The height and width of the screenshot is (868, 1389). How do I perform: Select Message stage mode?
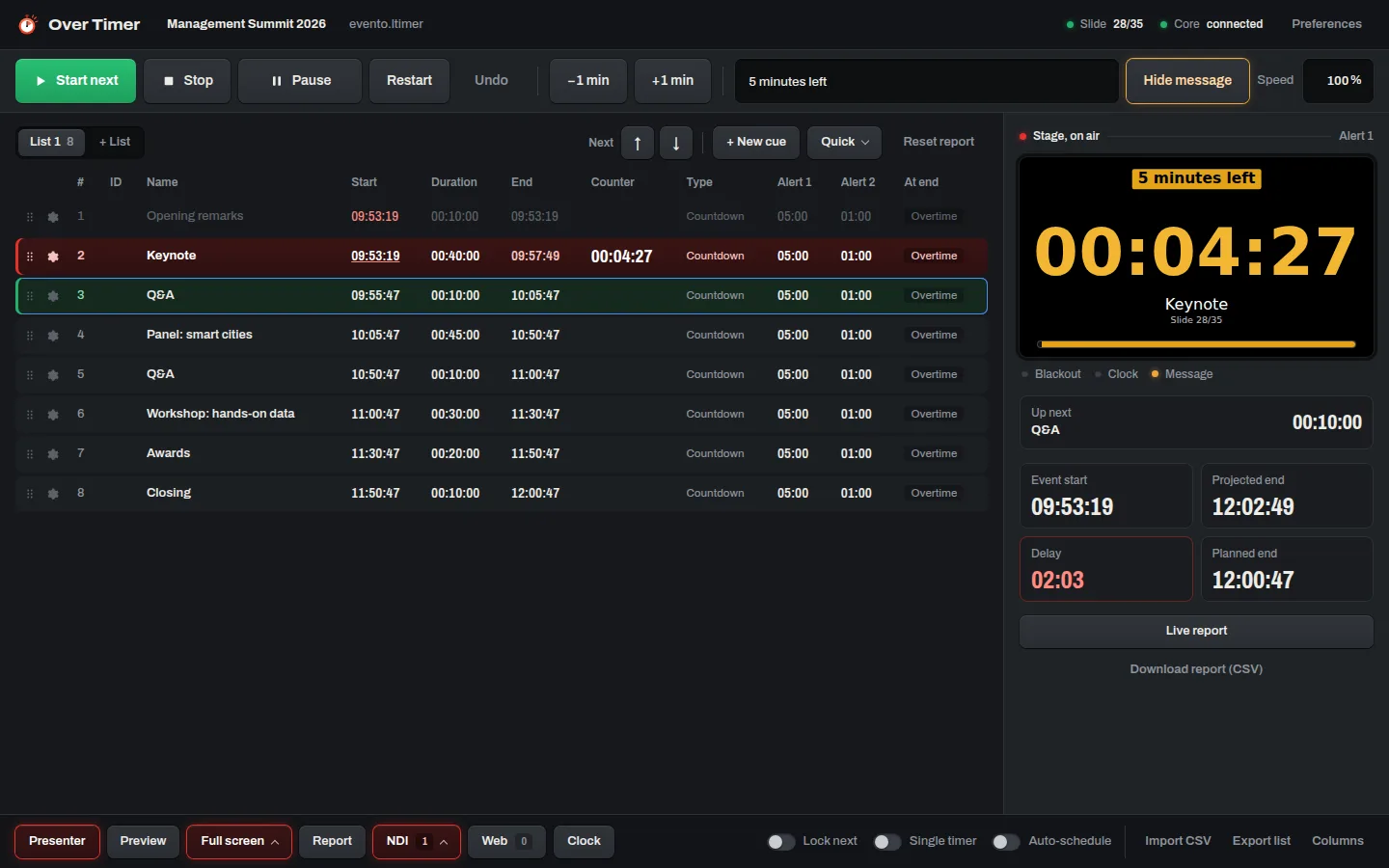(1182, 374)
